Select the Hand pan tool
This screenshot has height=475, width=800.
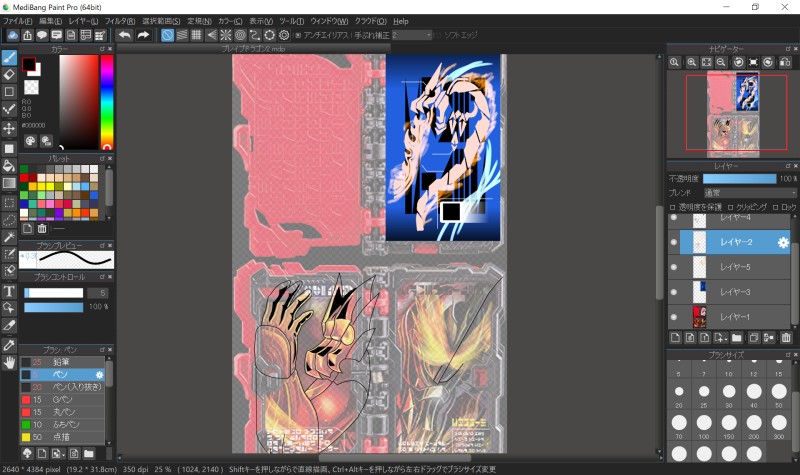point(9,363)
